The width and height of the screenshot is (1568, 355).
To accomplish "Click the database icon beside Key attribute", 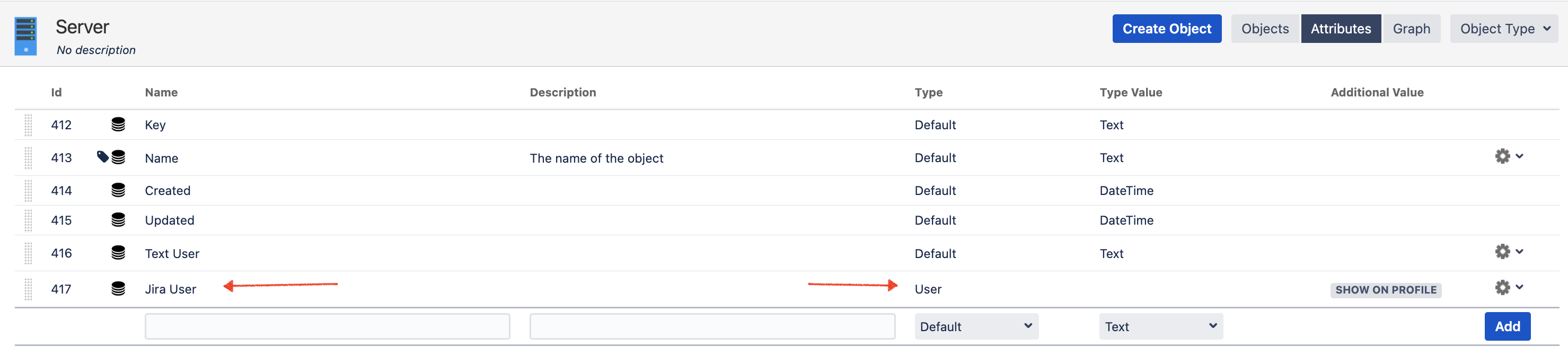I will (118, 125).
